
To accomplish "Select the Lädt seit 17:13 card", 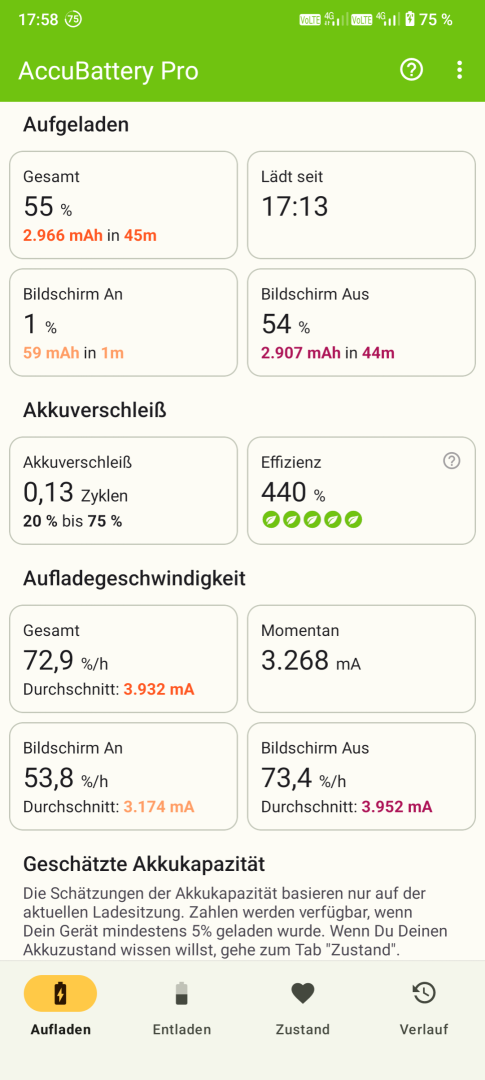I will coord(362,205).
